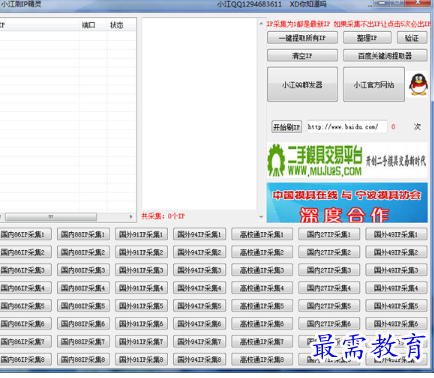Click the 验证 button
Image resolution: width=434 pixels, height=378 pixels.
coord(412,38)
